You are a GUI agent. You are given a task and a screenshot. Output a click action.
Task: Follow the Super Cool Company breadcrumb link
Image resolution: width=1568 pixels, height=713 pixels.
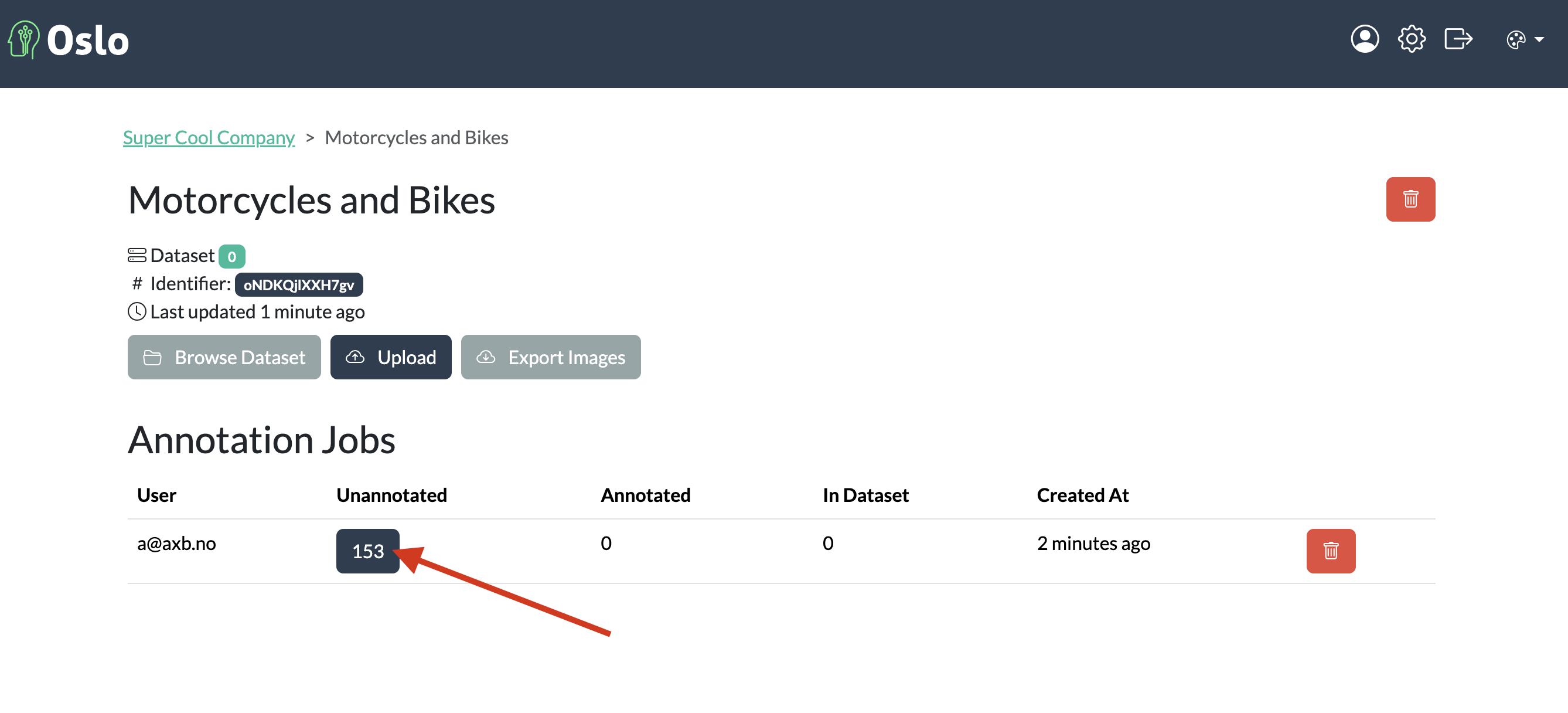point(209,138)
